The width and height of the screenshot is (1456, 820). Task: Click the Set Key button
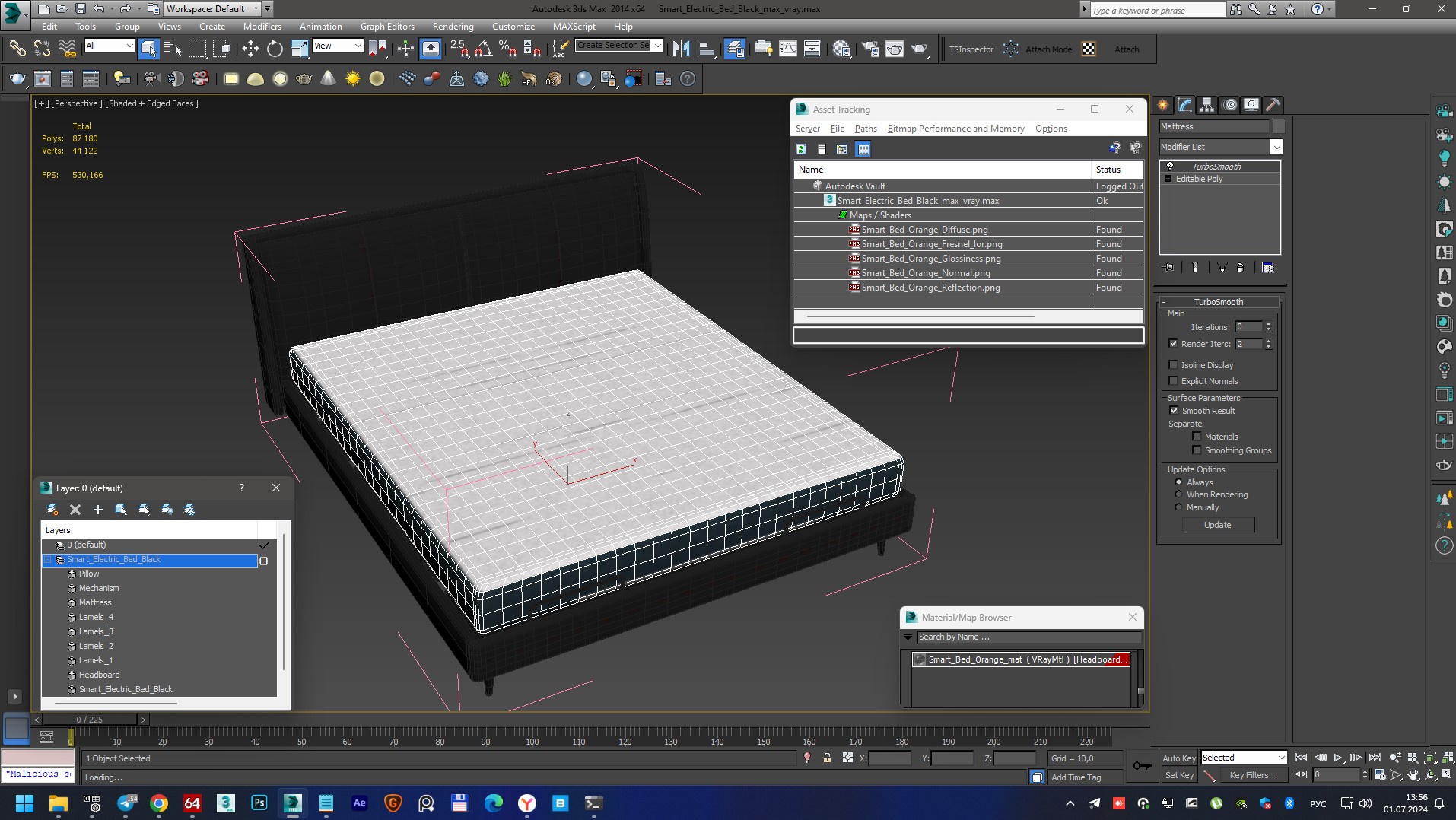pyautogui.click(x=1179, y=775)
